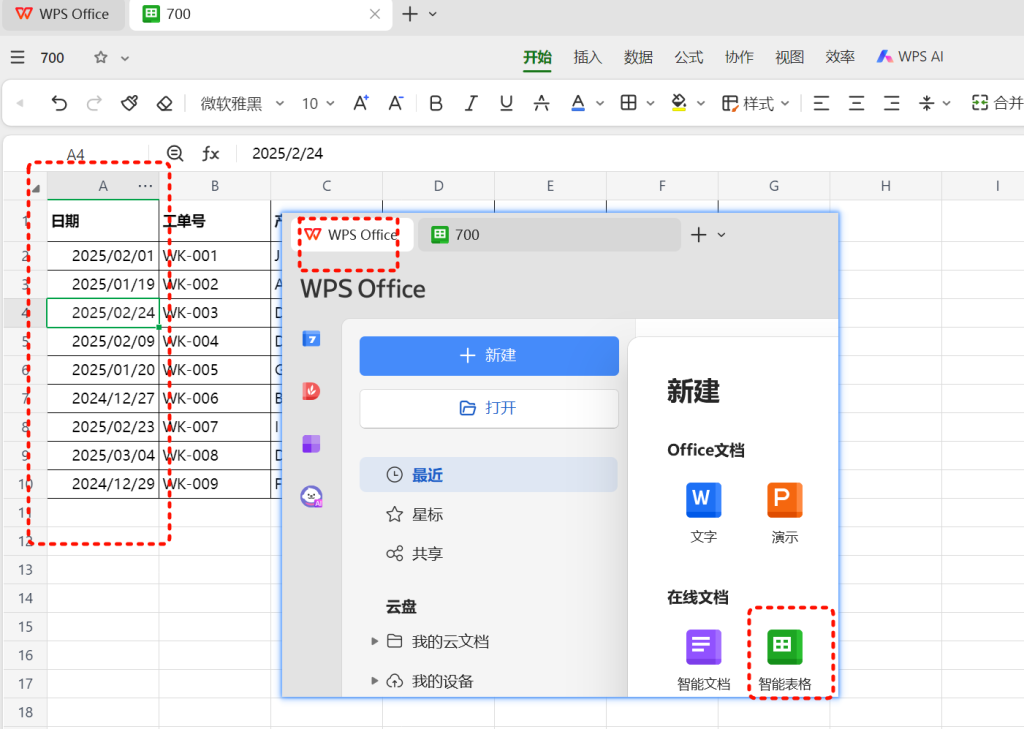The width and height of the screenshot is (1024, 729).
Task: Click the 合并 merge cells button
Action: coord(997,103)
